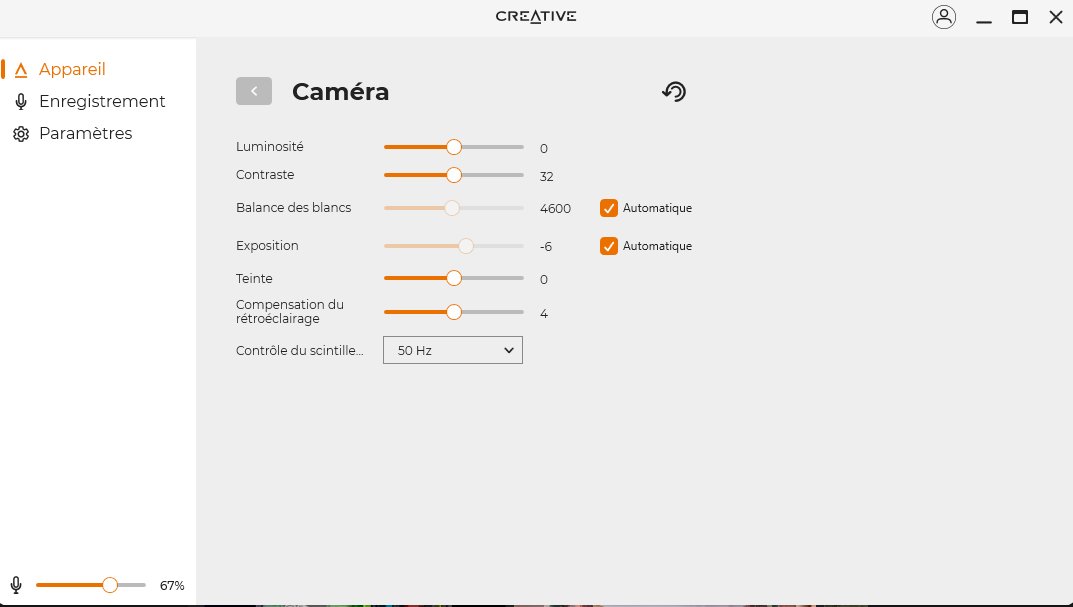Uncheck Automatique for Balance des blancs

pyautogui.click(x=608, y=208)
